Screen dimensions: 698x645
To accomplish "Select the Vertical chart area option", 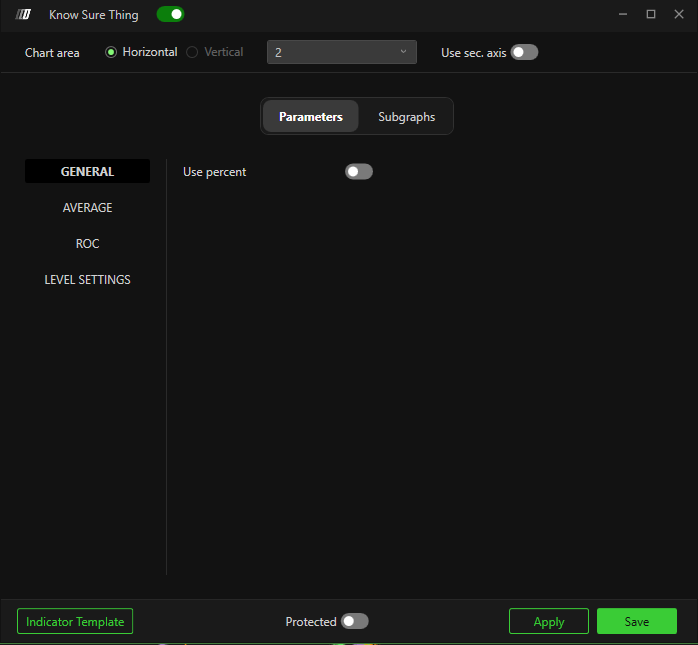I will click(x=192, y=52).
